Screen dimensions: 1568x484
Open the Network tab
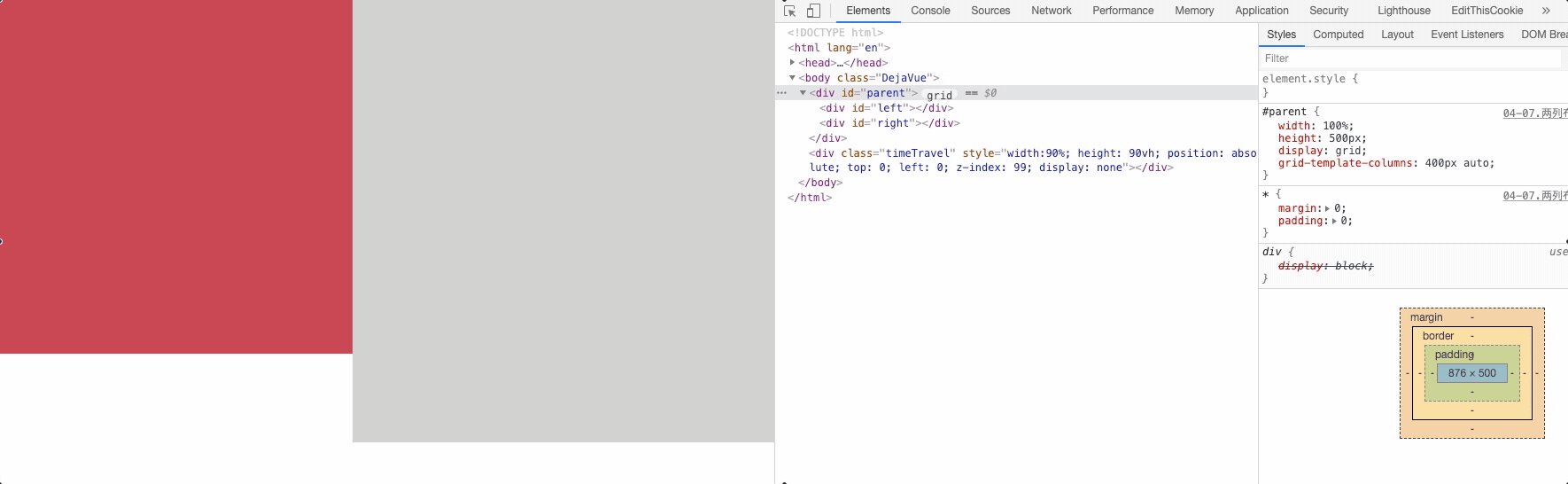1051,11
